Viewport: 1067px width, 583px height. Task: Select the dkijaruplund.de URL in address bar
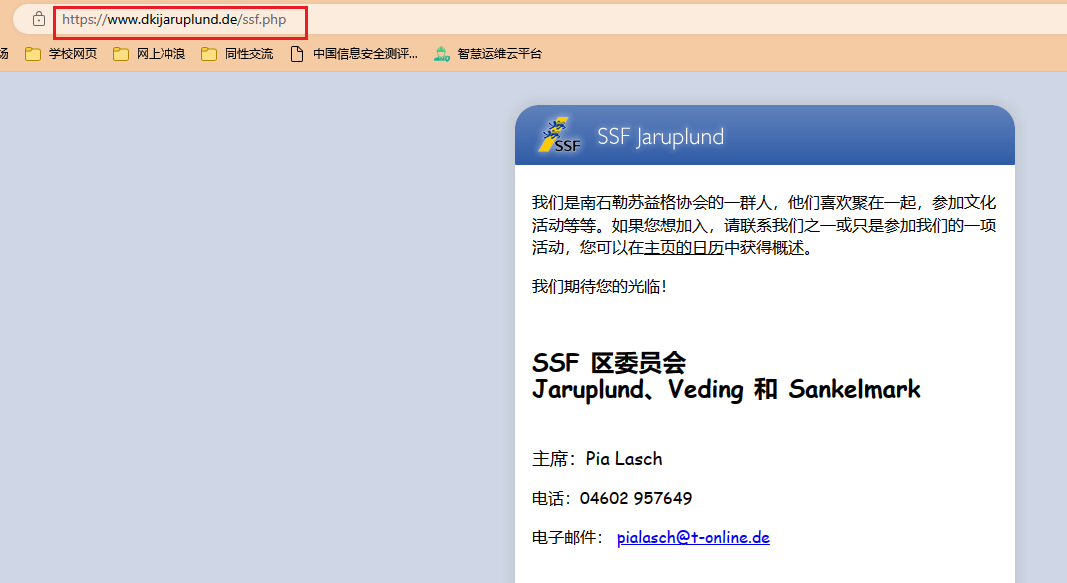tap(174, 20)
